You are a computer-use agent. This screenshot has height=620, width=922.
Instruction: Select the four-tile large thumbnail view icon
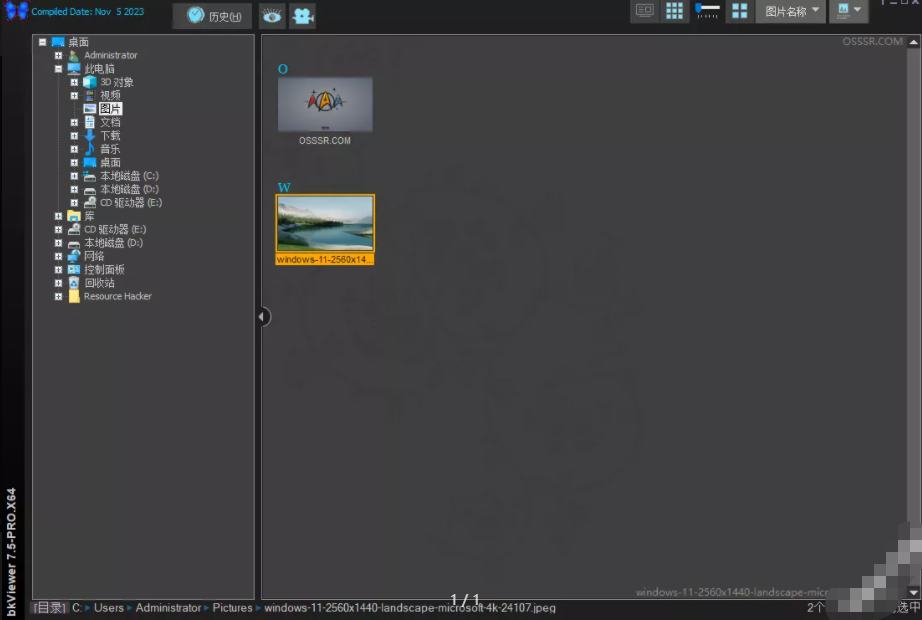740,11
